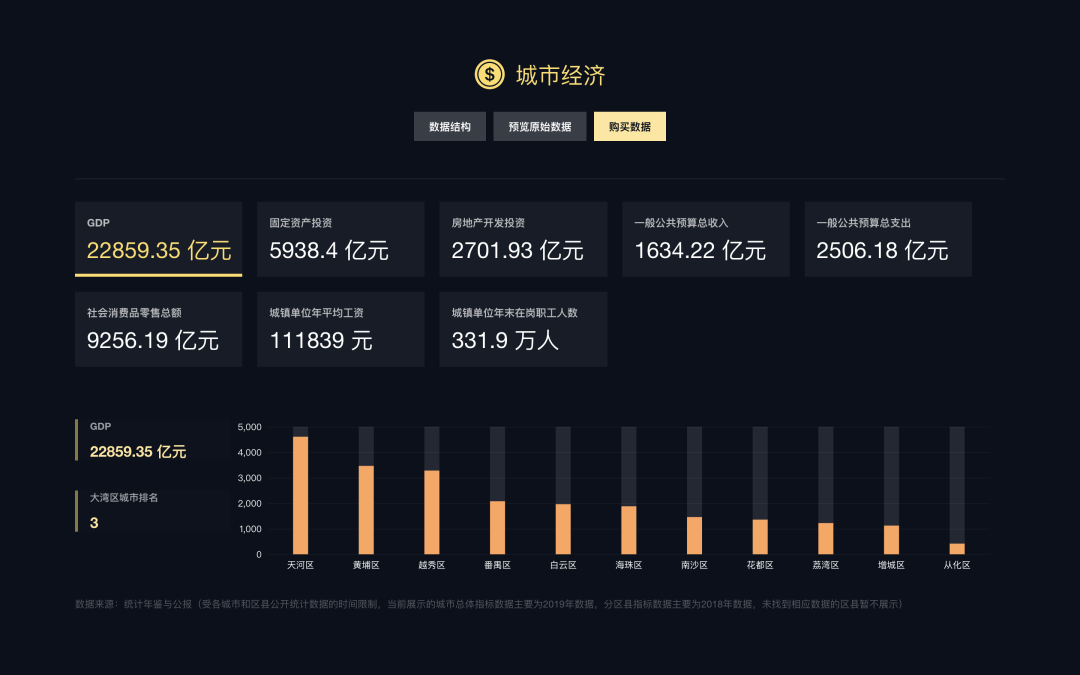The height and width of the screenshot is (675, 1080).
Task: Click the 增城区 bar in chart
Action: click(x=891, y=540)
